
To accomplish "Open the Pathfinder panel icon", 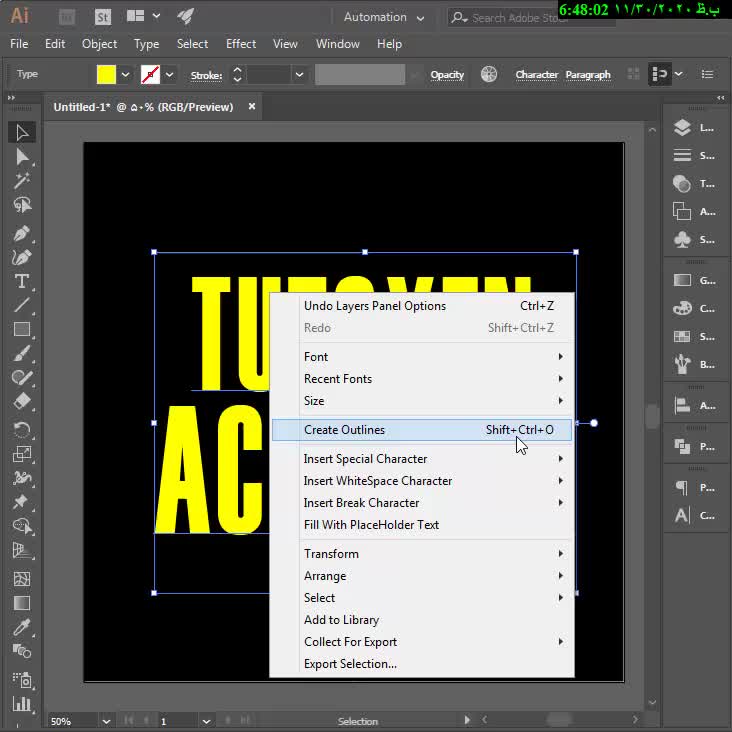I will [682, 447].
